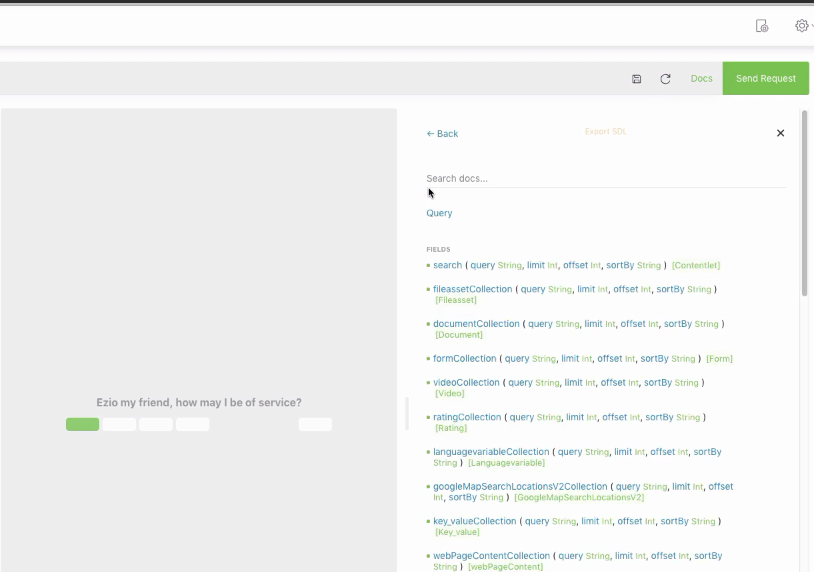Select the key_valueCollection field
Viewport: 814px width, 572px height.
(474, 521)
